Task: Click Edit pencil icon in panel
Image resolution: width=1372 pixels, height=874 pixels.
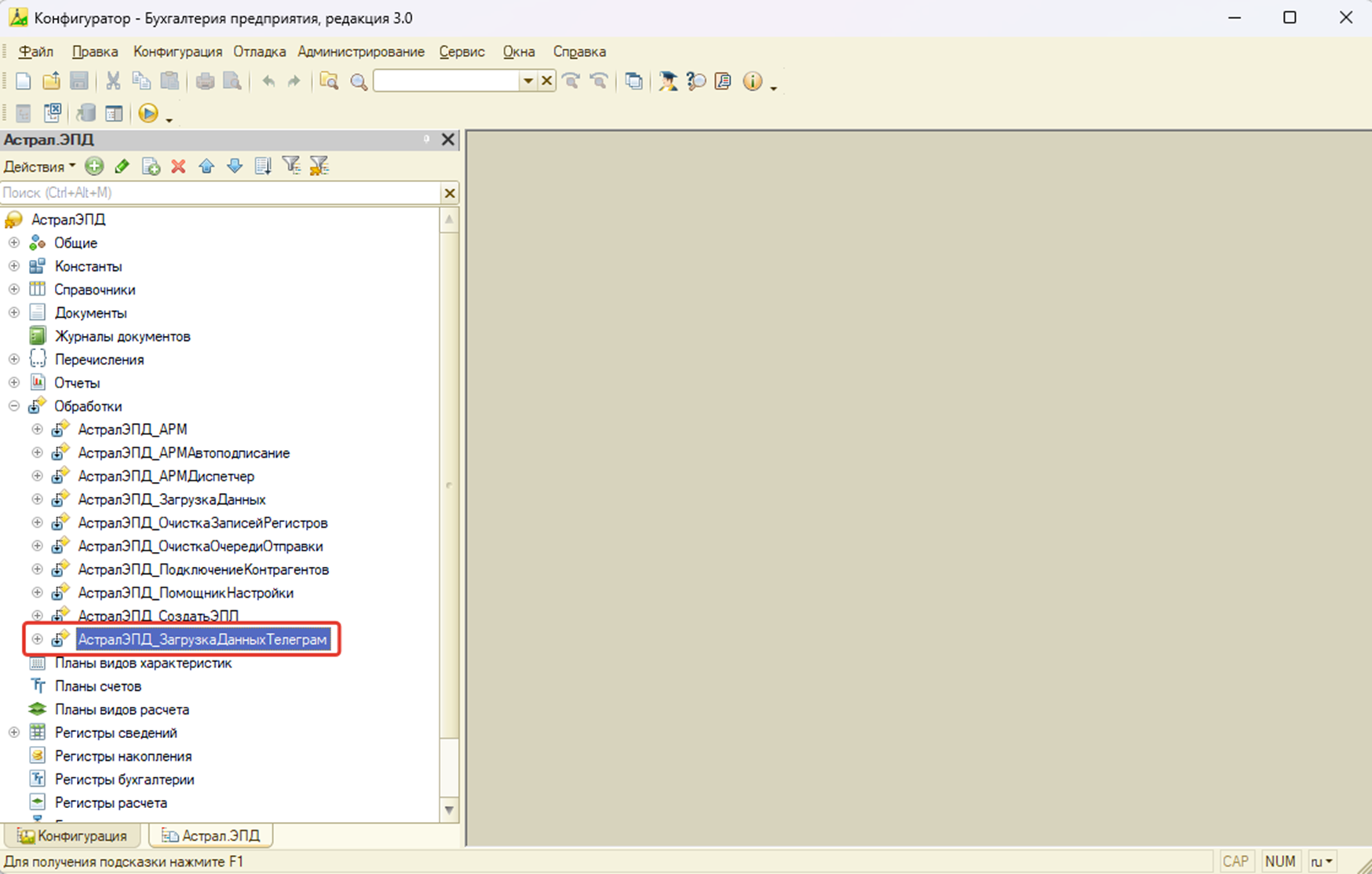Action: point(122,166)
